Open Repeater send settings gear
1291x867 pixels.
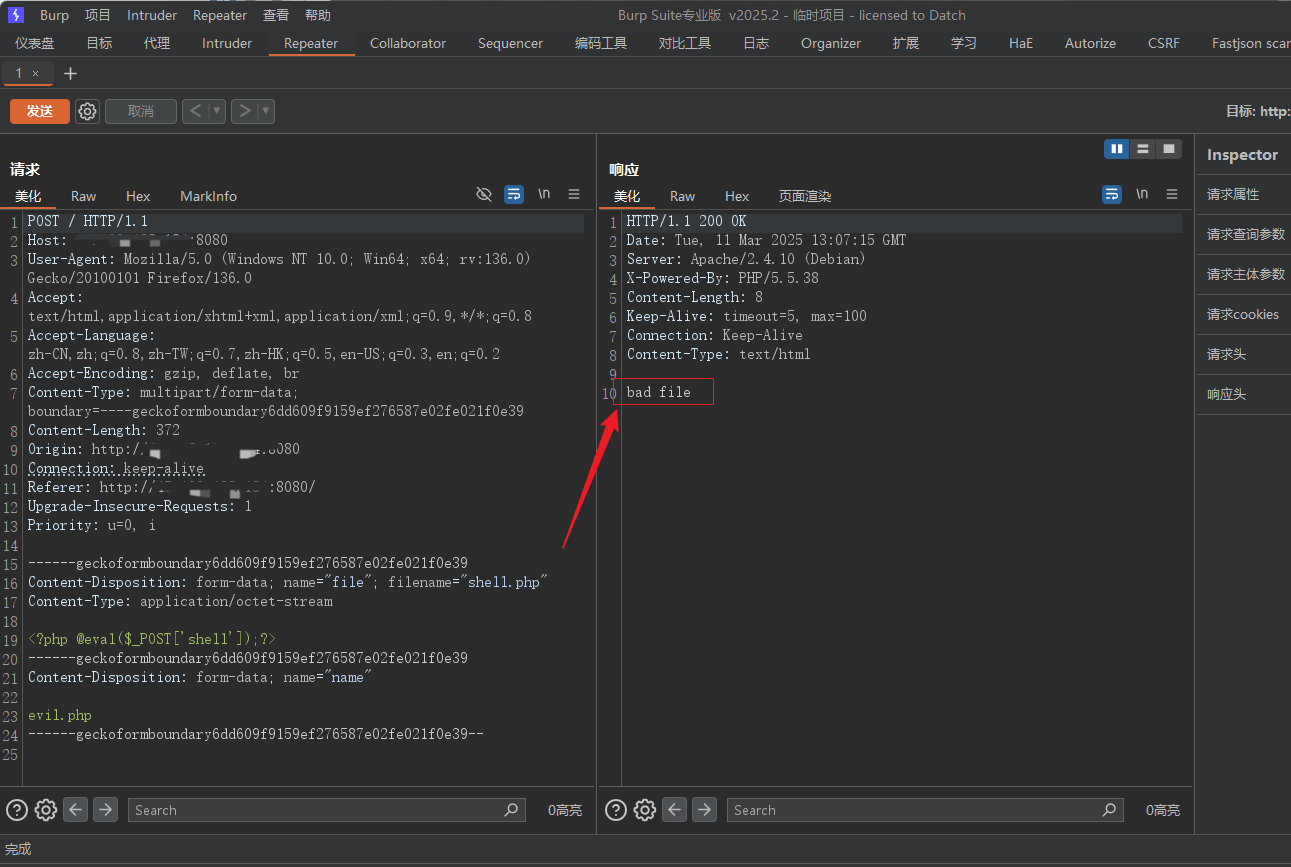coord(88,111)
